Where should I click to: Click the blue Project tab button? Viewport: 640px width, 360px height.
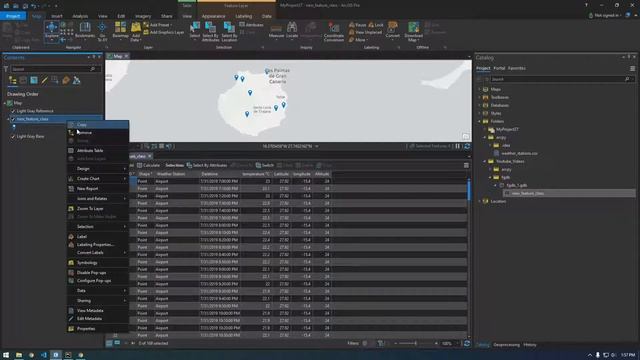[x=13, y=16]
